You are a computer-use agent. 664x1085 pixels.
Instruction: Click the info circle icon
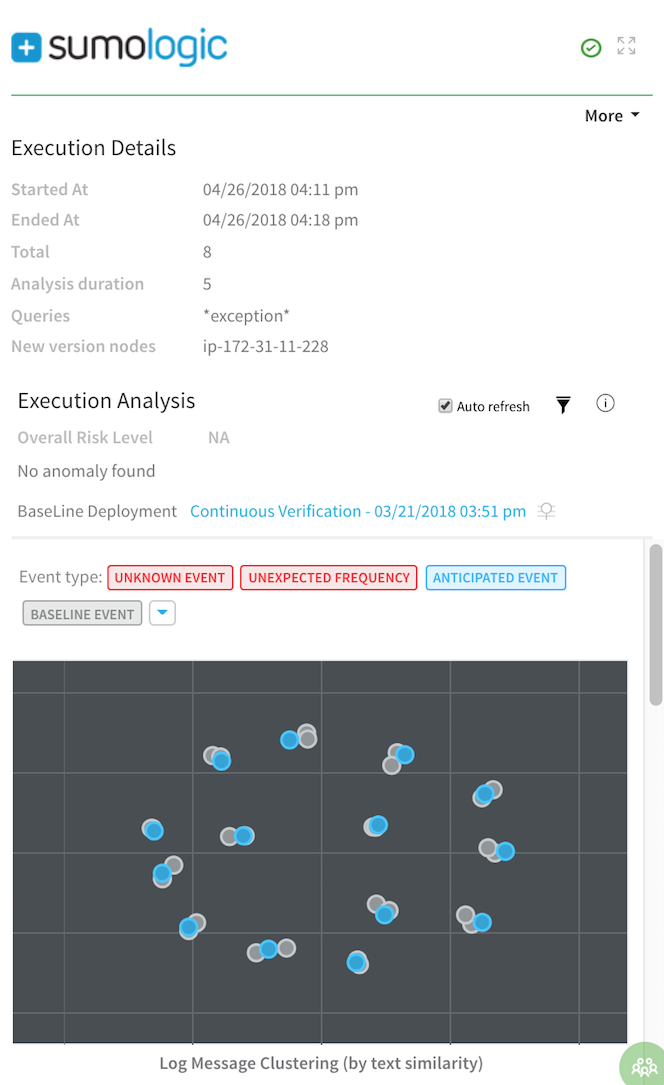(605, 403)
